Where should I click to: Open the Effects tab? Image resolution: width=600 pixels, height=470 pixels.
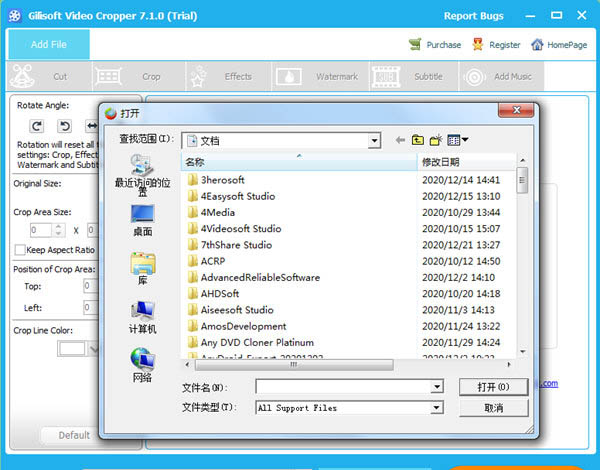tap(228, 77)
